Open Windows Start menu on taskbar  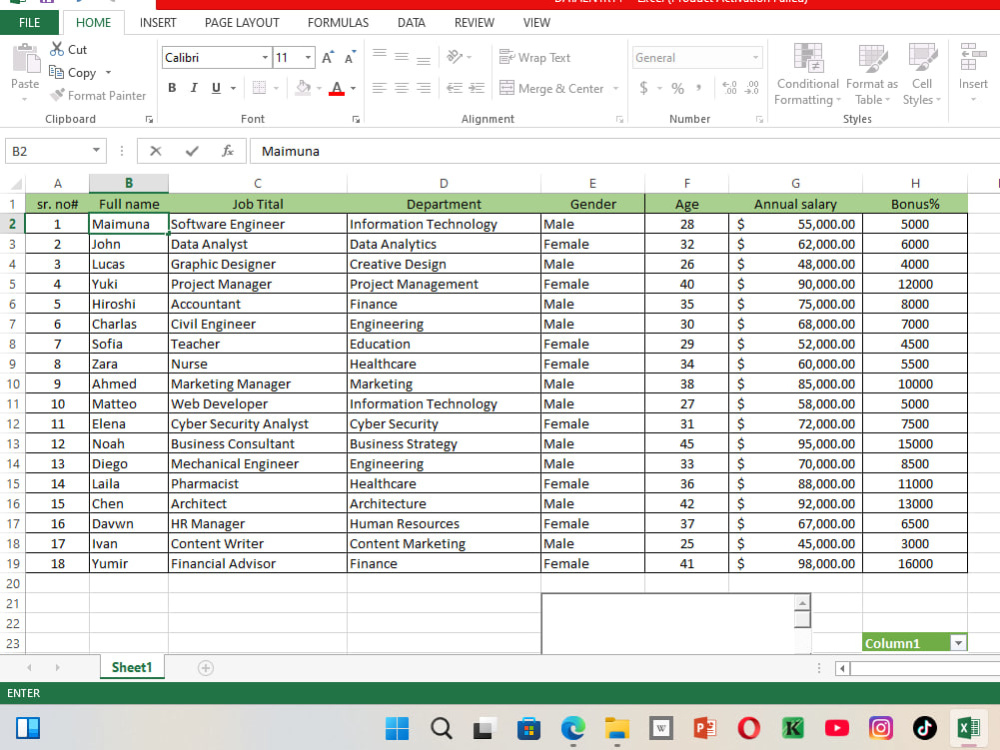pos(397,728)
